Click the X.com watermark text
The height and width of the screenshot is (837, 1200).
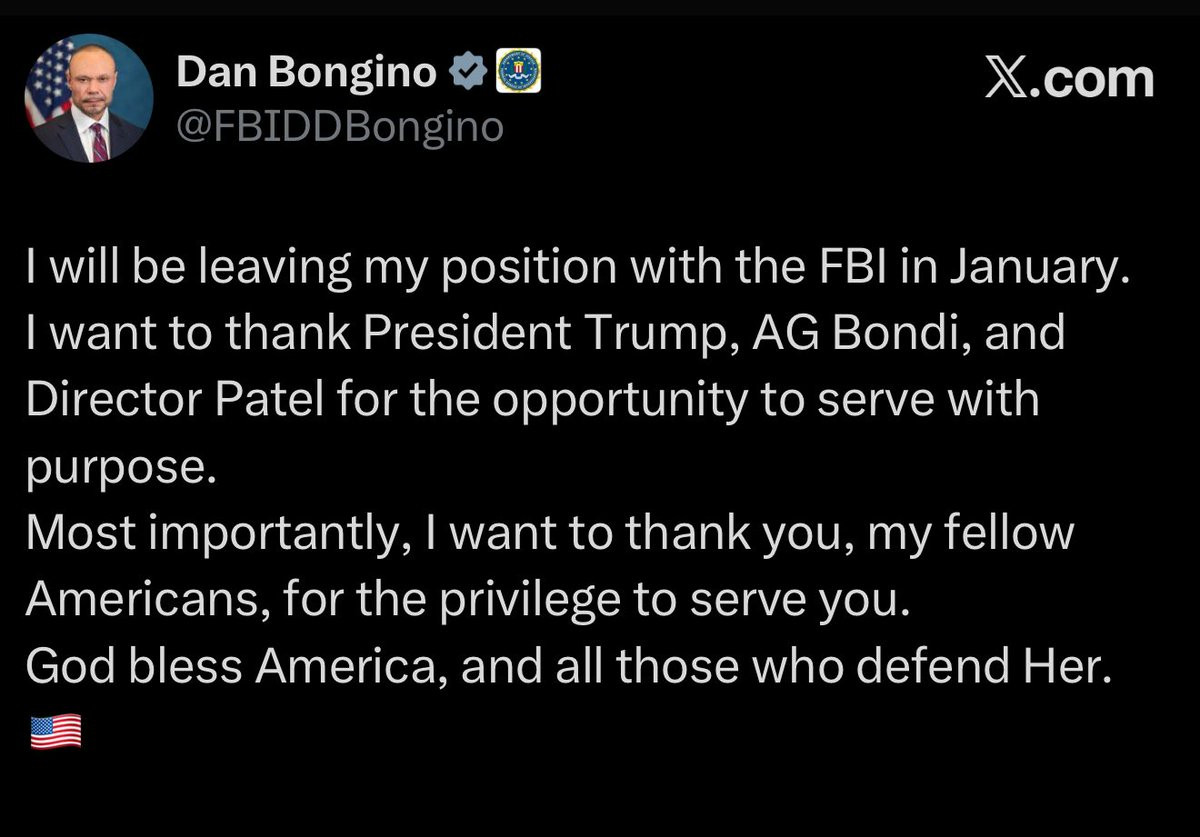point(1069,79)
